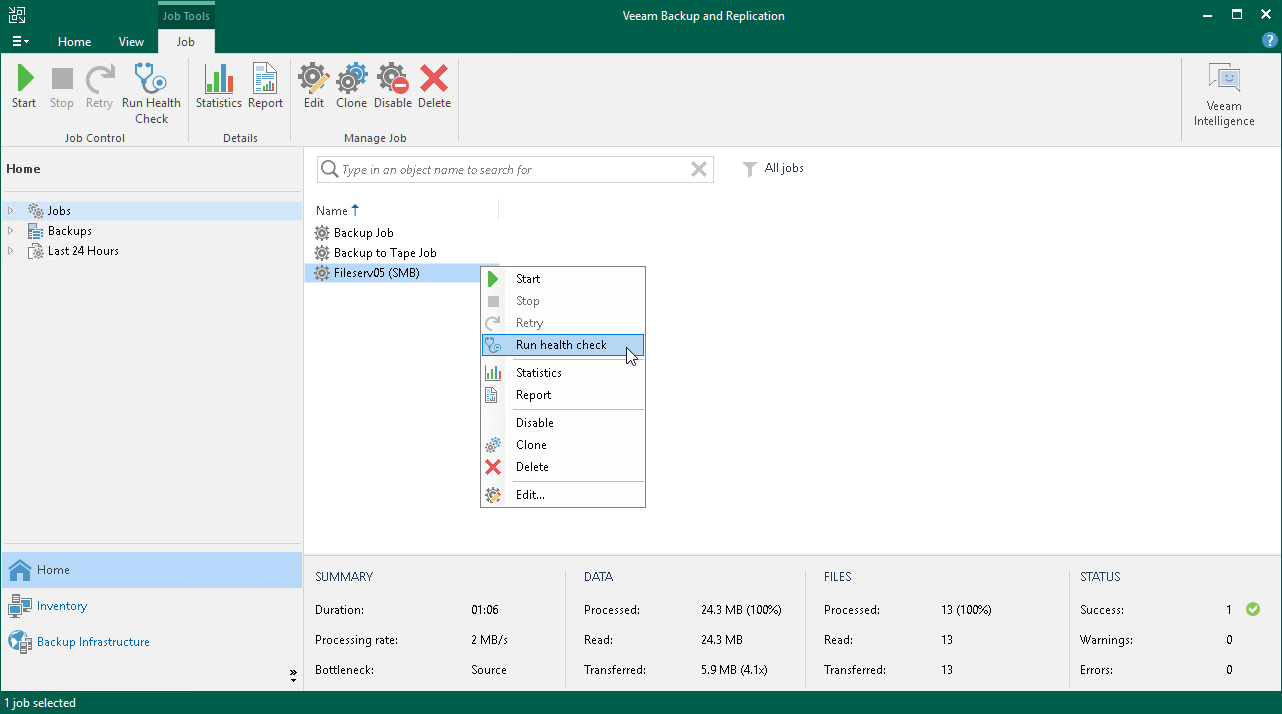Click the Clone job ribbon icon
Image resolution: width=1282 pixels, height=714 pixels.
pos(351,87)
